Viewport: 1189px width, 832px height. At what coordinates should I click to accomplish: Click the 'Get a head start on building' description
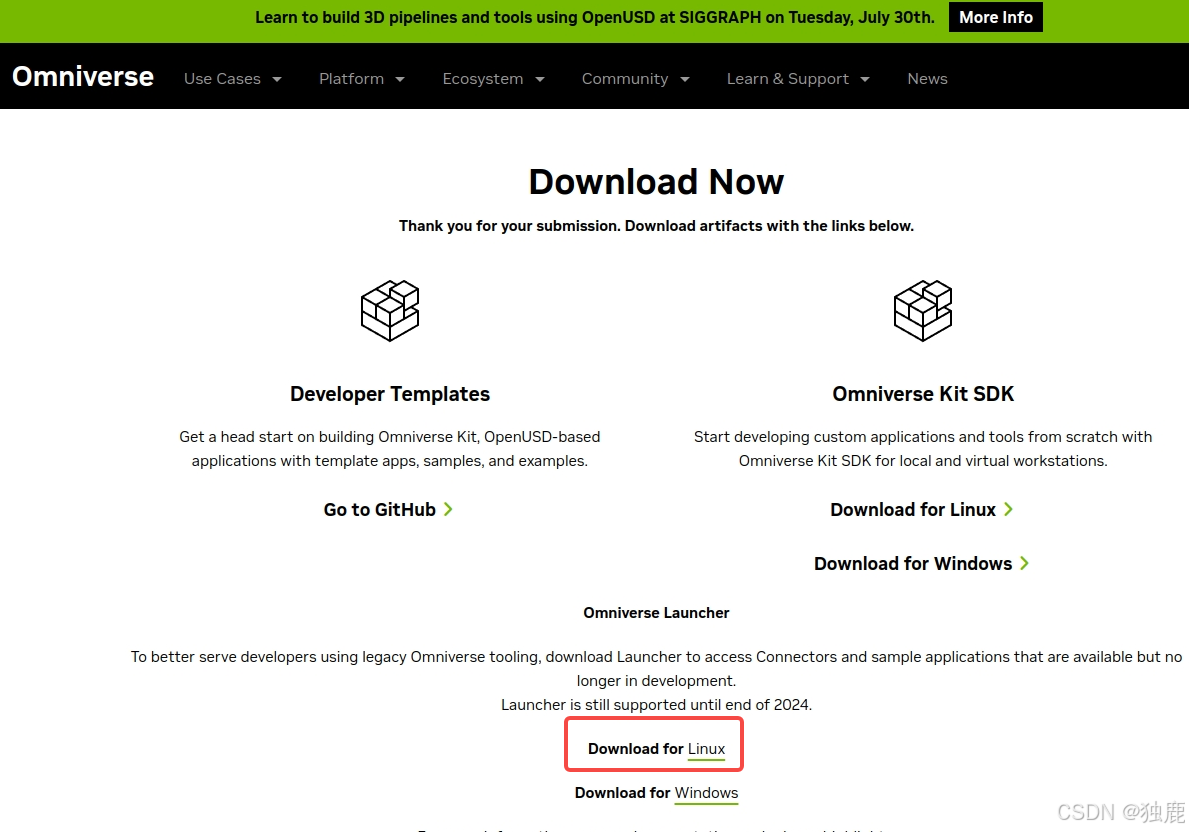tap(390, 449)
